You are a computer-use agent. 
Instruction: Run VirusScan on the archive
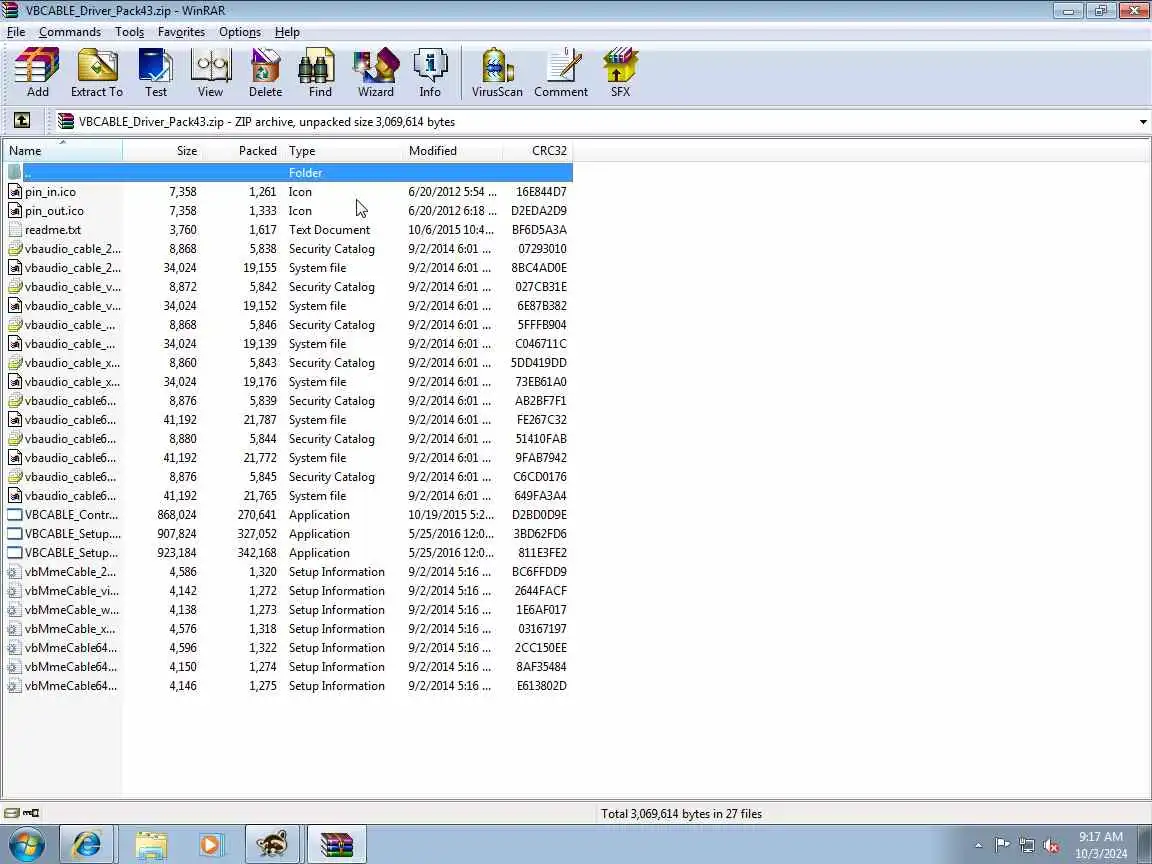497,72
